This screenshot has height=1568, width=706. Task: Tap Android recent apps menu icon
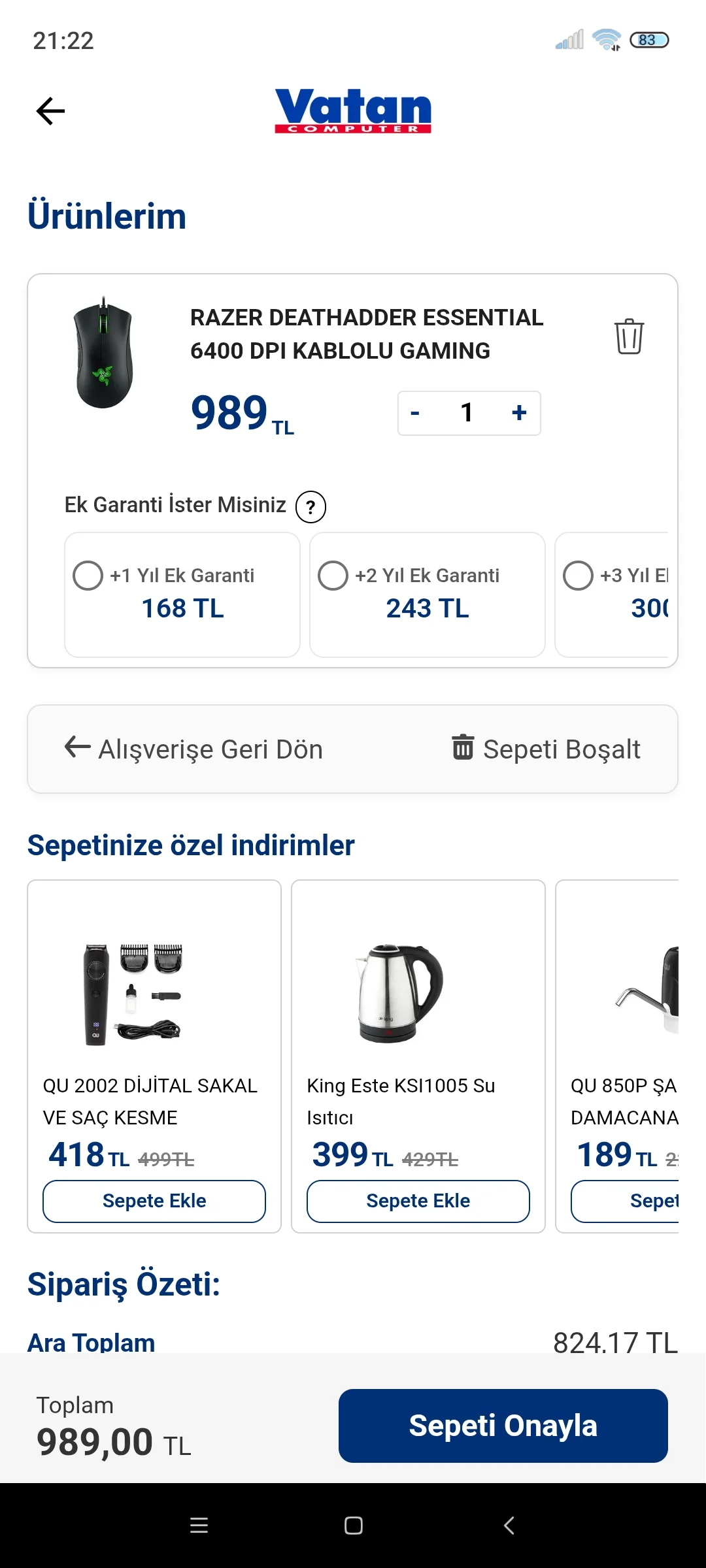click(x=199, y=1526)
